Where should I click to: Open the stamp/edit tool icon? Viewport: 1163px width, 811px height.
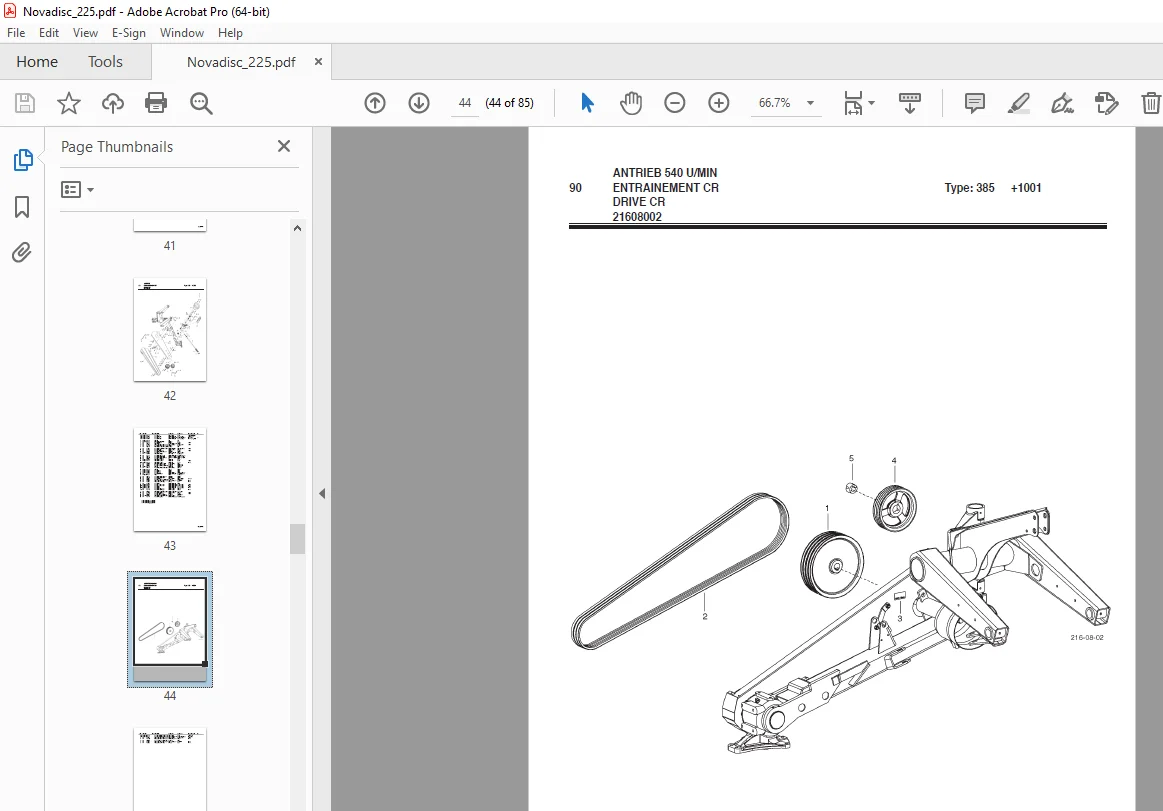(x=1106, y=103)
